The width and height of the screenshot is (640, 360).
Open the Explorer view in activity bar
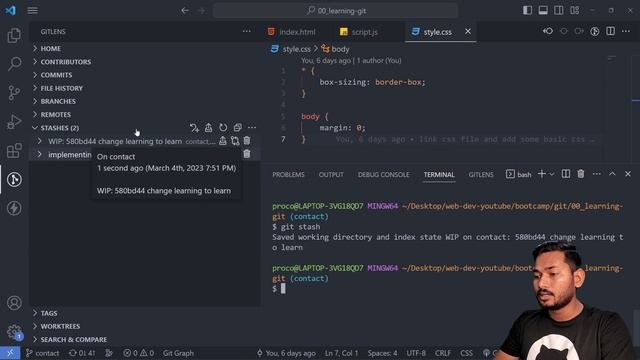14,36
